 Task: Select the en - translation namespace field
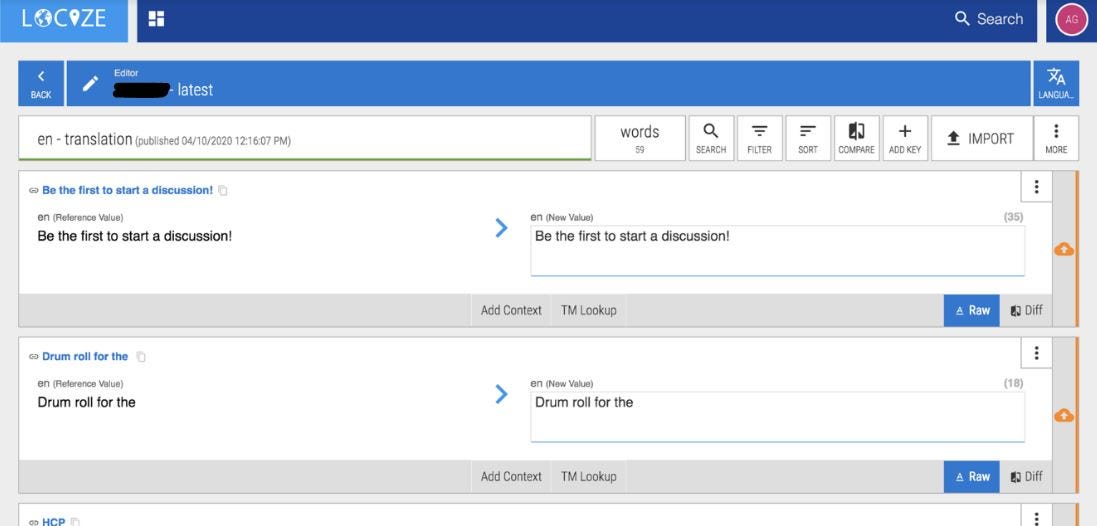(305, 138)
